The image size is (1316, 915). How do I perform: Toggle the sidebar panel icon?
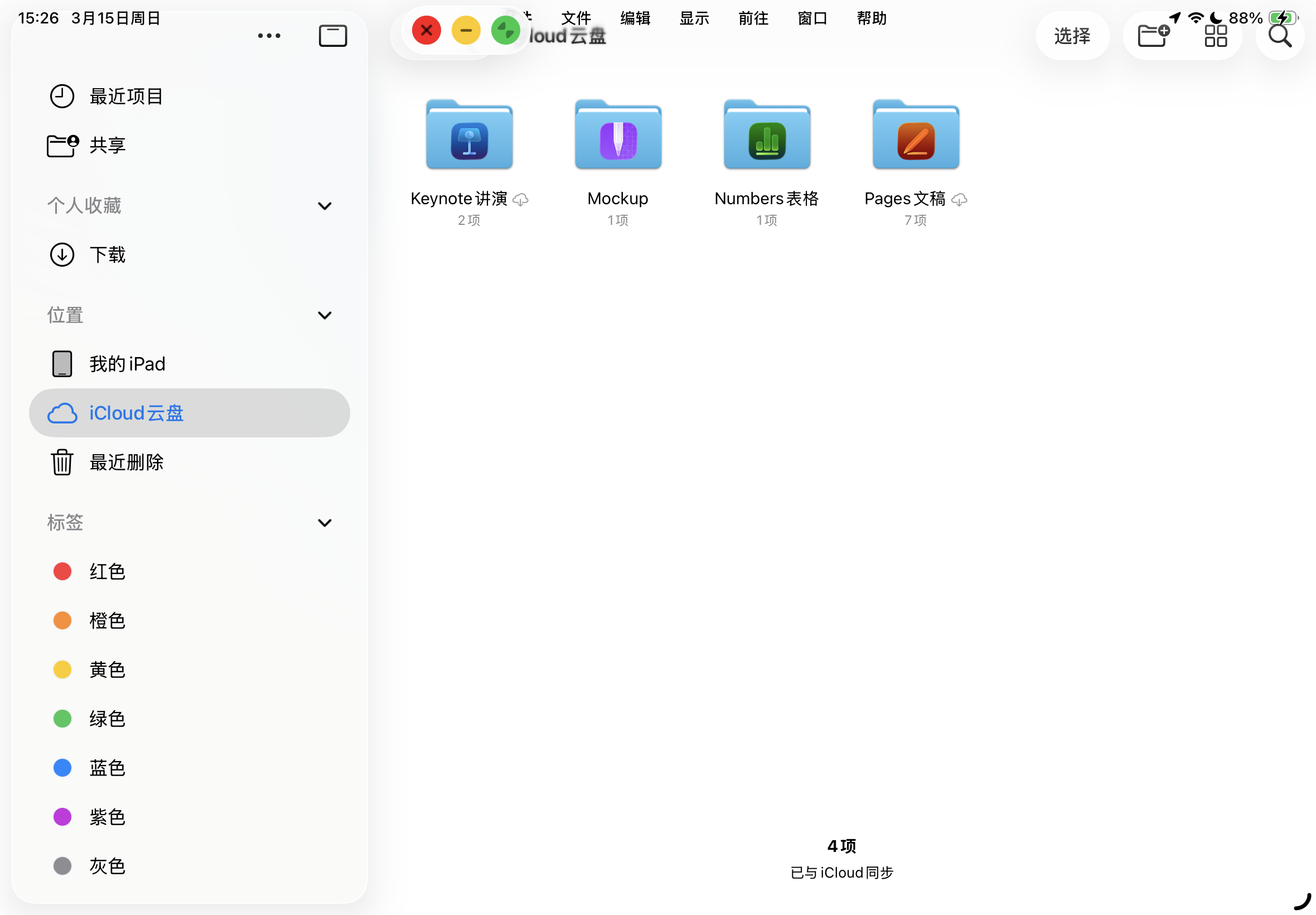coord(332,36)
